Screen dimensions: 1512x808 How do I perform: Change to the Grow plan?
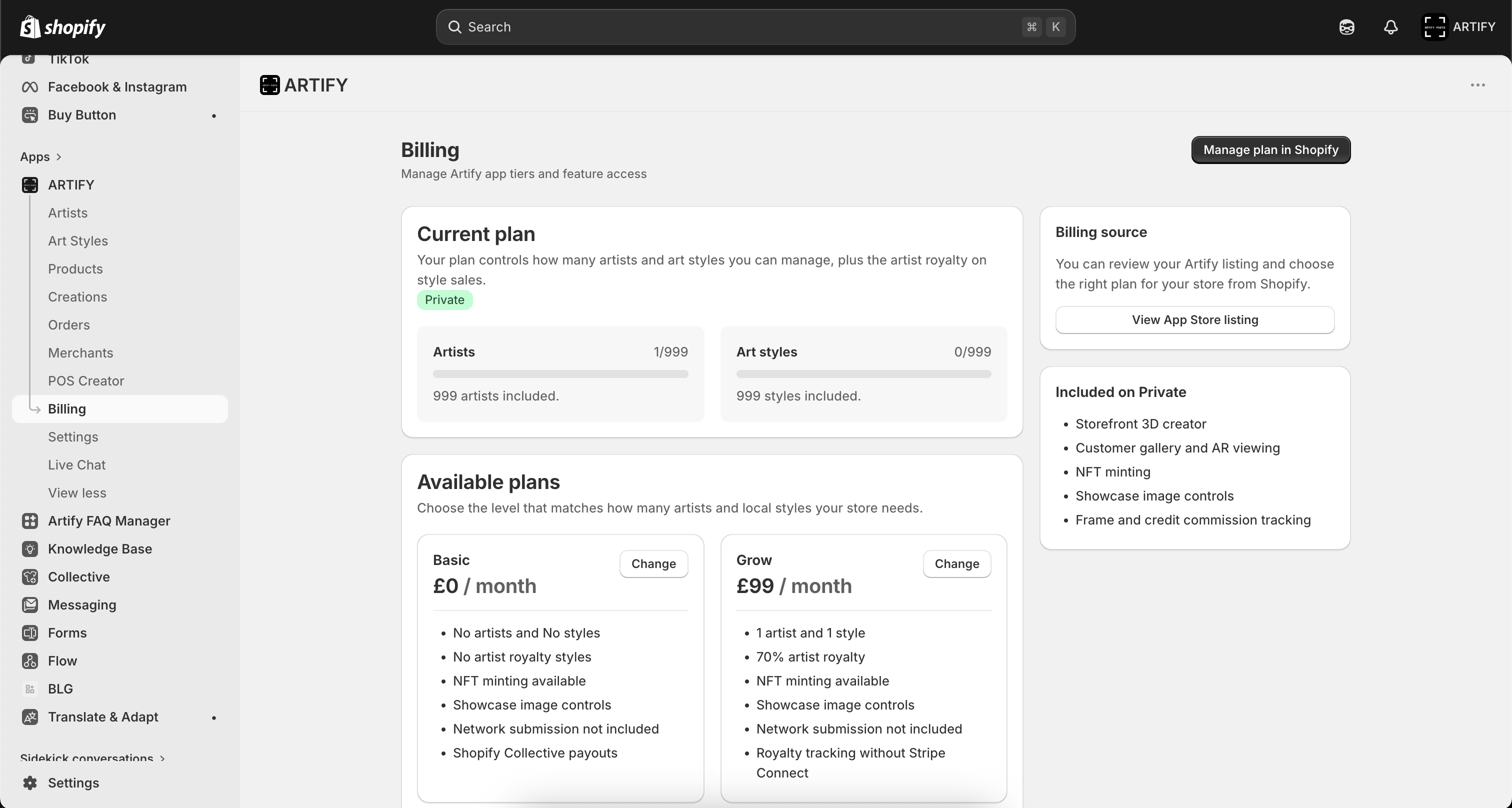(956, 564)
